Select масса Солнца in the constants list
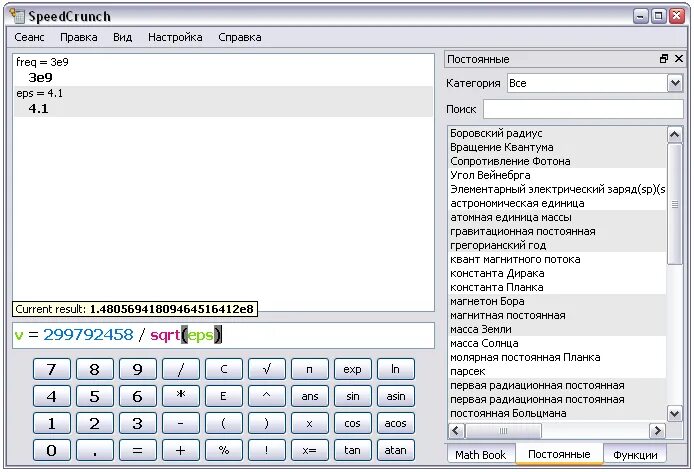This screenshot has width=694, height=472. coord(557,343)
